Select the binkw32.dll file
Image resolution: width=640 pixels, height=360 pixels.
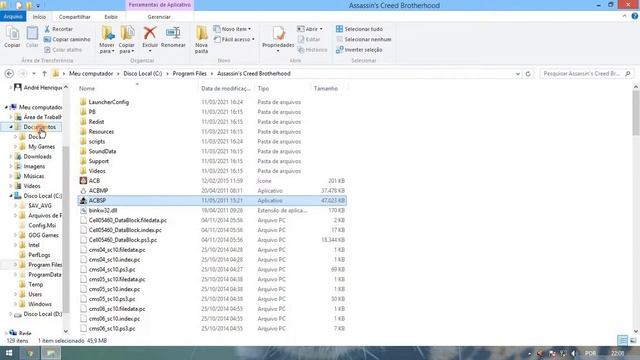(103, 210)
